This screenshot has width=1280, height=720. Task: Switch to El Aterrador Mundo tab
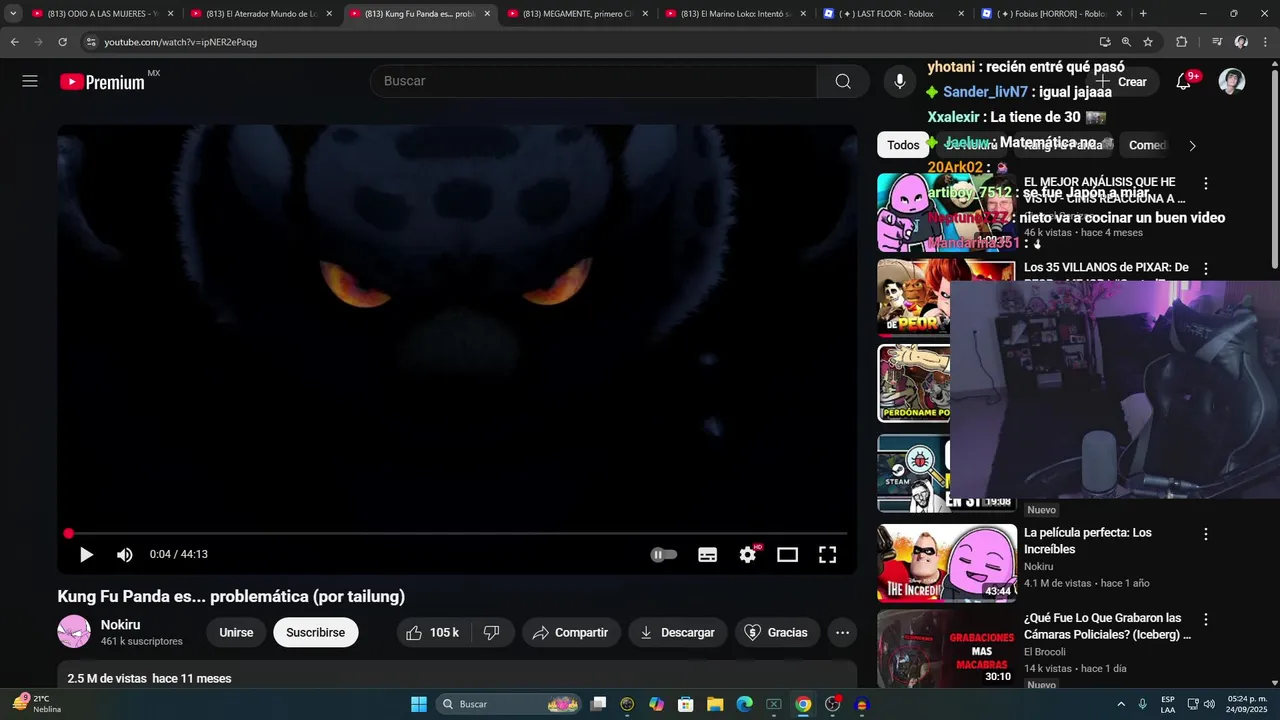262,14
